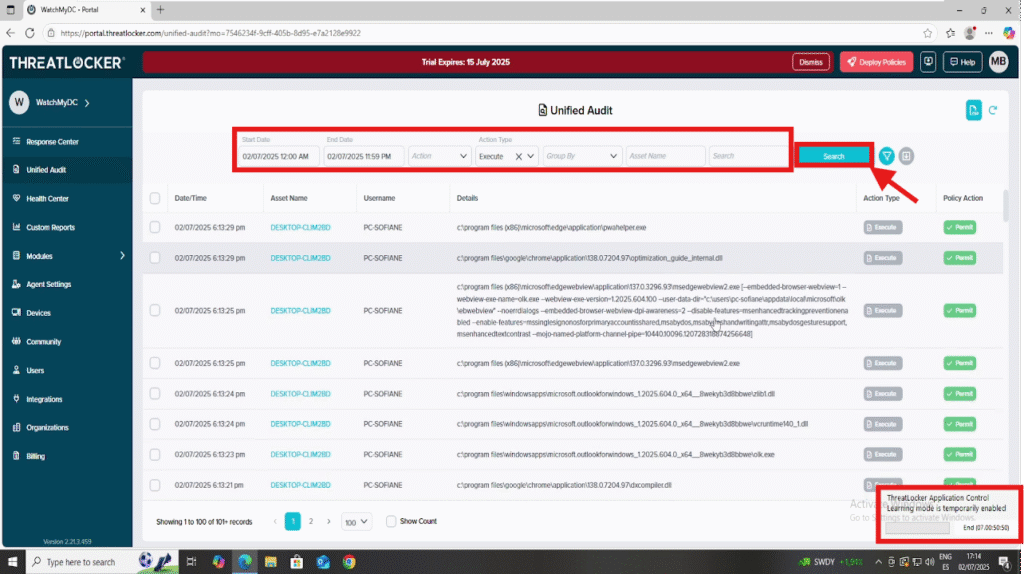Check the pwahelper.exe row checkbox
Screen dimensions: 1024x574
click(x=155, y=227)
